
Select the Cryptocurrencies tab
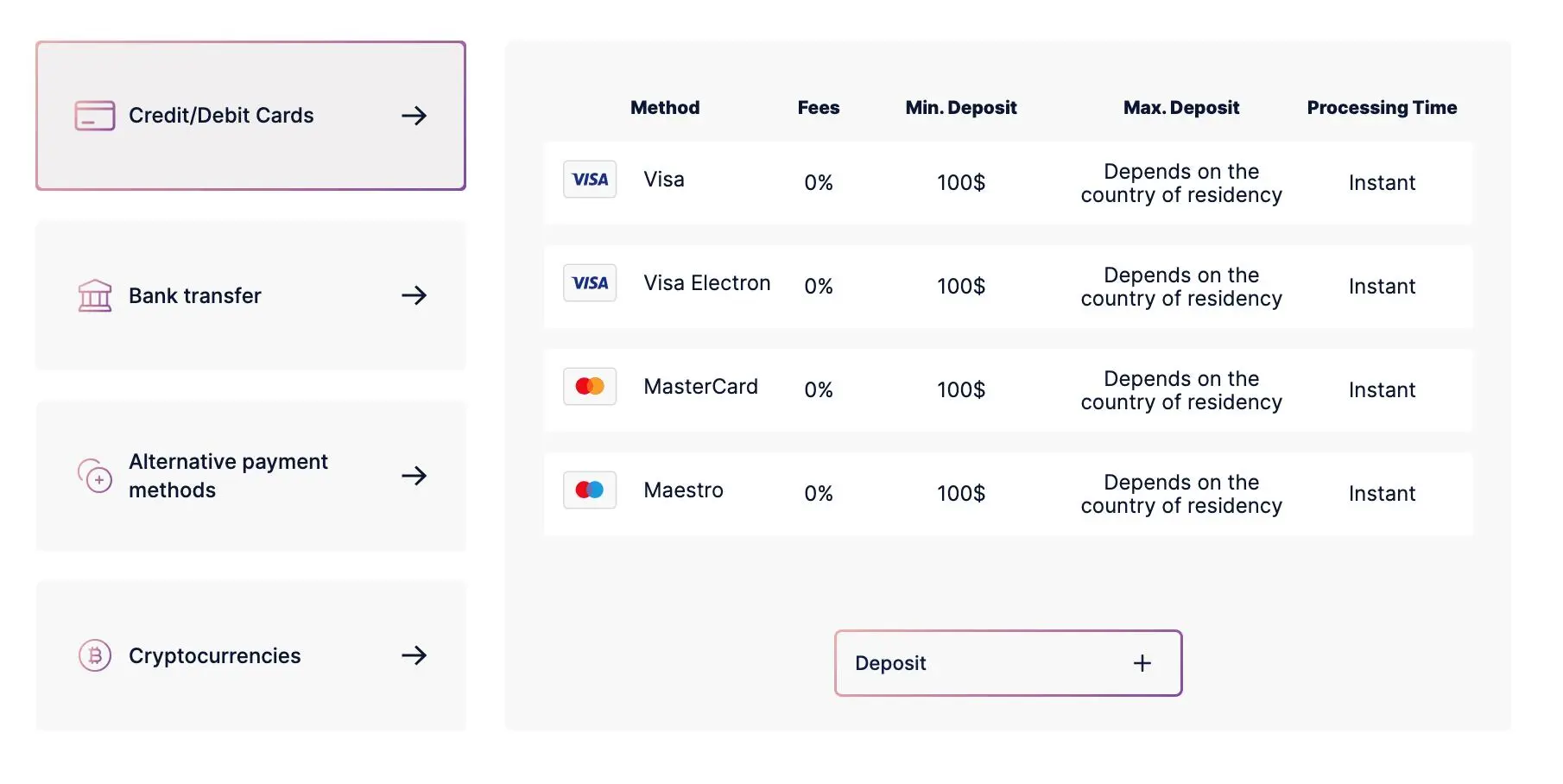coord(250,655)
